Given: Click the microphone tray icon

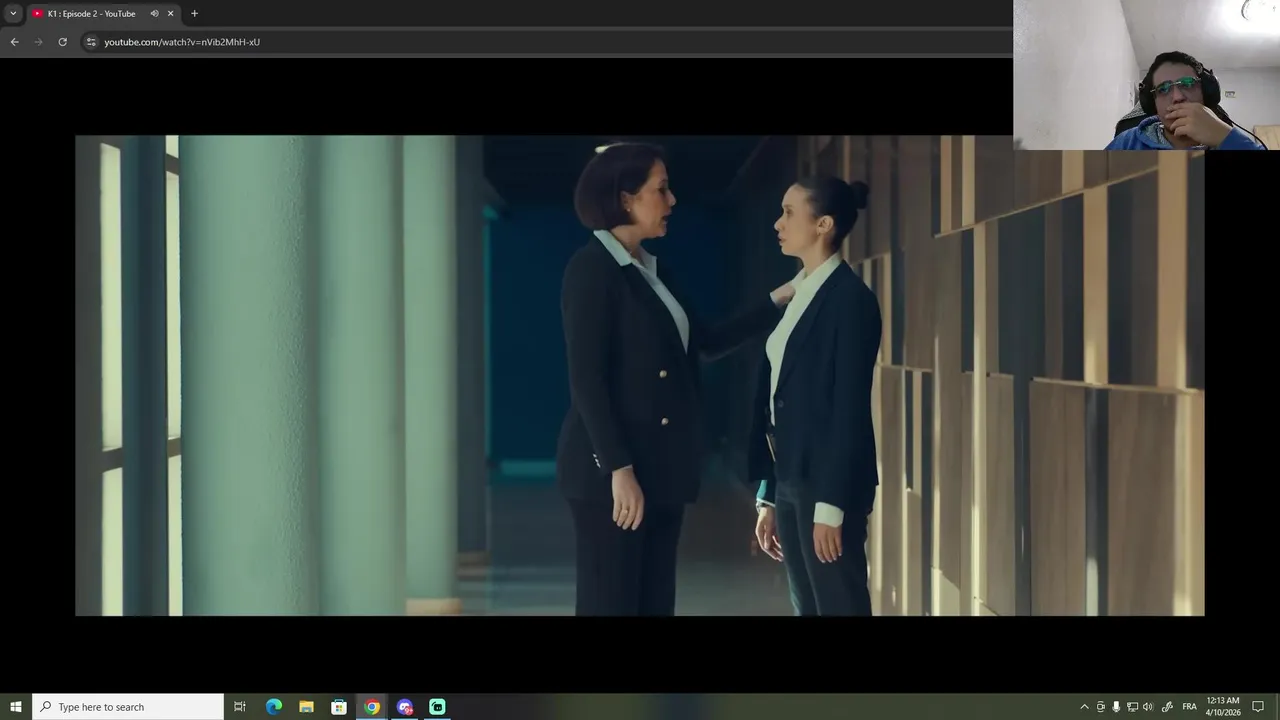Looking at the screenshot, I should 1116,707.
